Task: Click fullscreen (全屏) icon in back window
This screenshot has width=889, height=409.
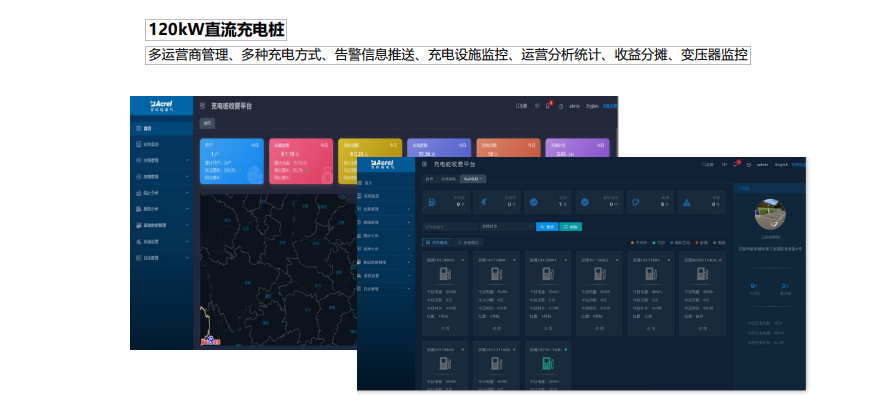Action: pos(522,106)
